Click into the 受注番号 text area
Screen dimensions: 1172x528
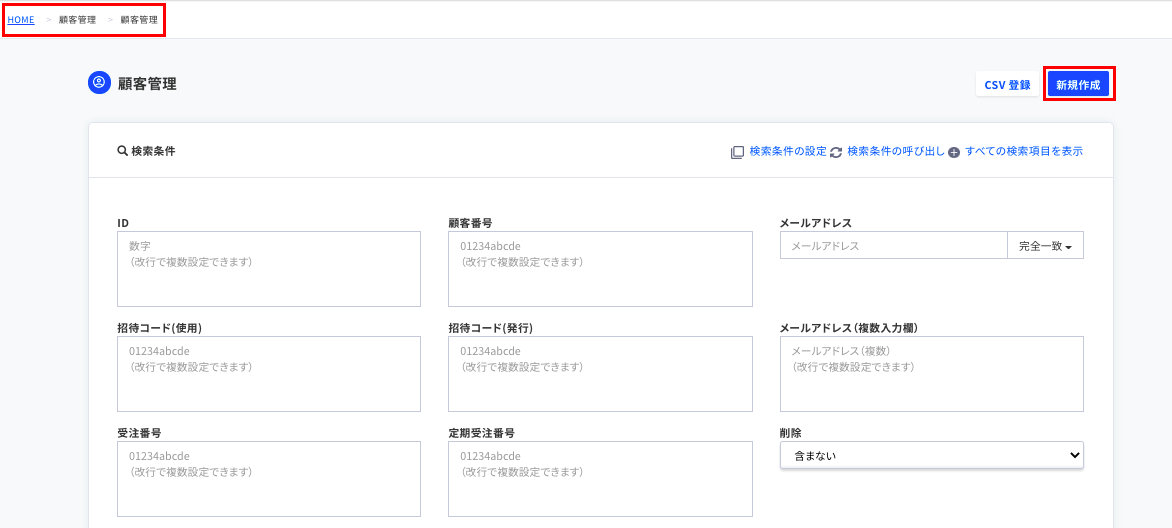click(269, 478)
